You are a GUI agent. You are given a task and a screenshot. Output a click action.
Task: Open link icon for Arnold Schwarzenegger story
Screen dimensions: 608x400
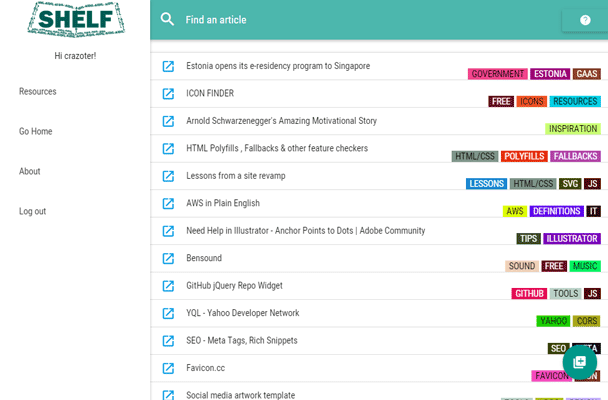click(168, 121)
